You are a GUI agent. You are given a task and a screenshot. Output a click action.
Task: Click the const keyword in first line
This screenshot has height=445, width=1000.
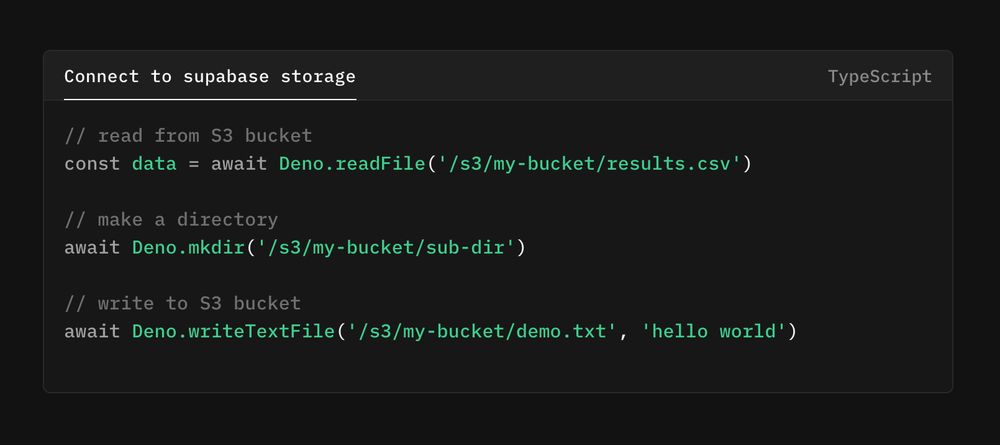92,164
